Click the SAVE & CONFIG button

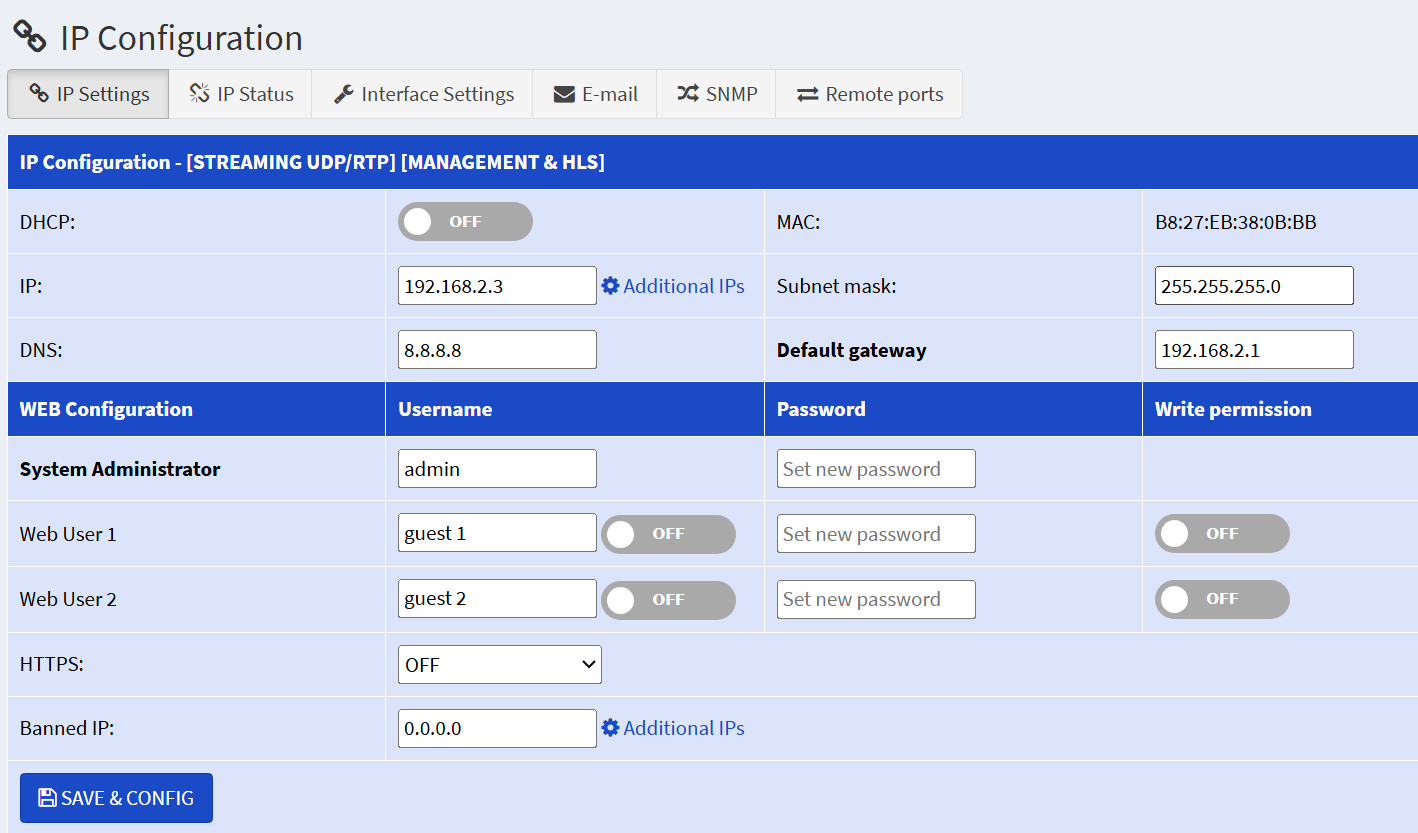coord(116,798)
